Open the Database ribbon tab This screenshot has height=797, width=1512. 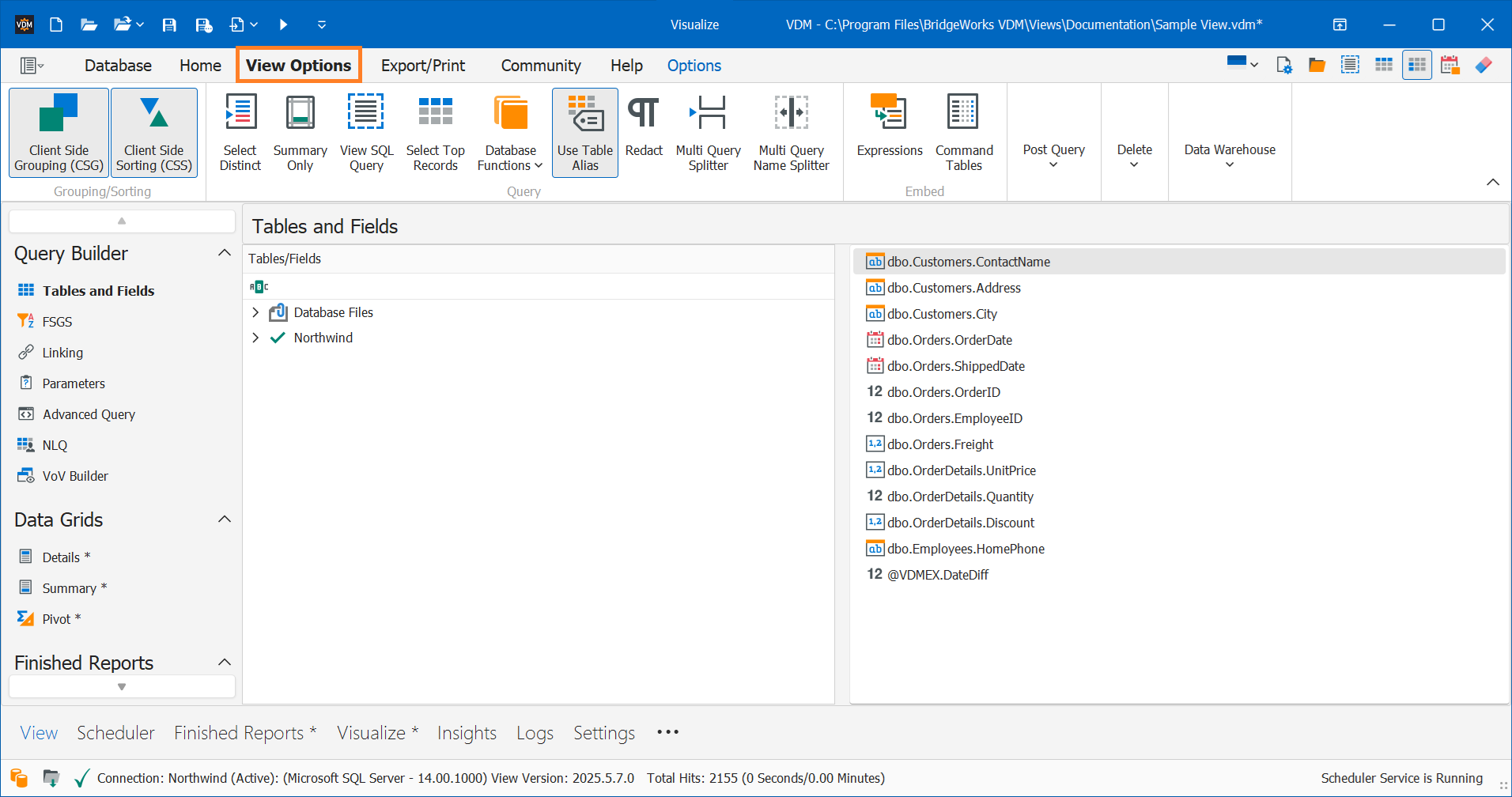pyautogui.click(x=118, y=66)
